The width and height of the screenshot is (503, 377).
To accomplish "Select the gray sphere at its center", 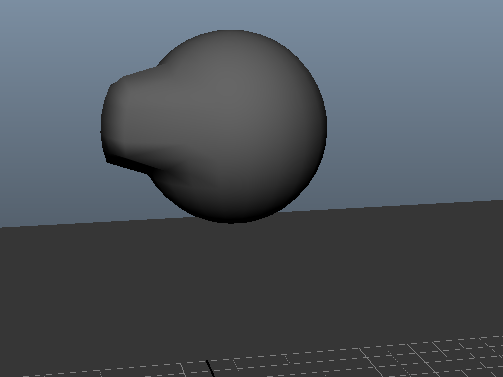I will (230, 127).
